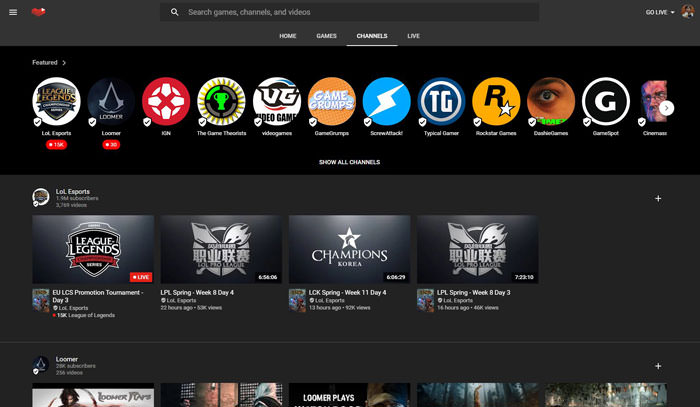
Task: Add LoL Esports channel with plus button
Action: coord(658,198)
